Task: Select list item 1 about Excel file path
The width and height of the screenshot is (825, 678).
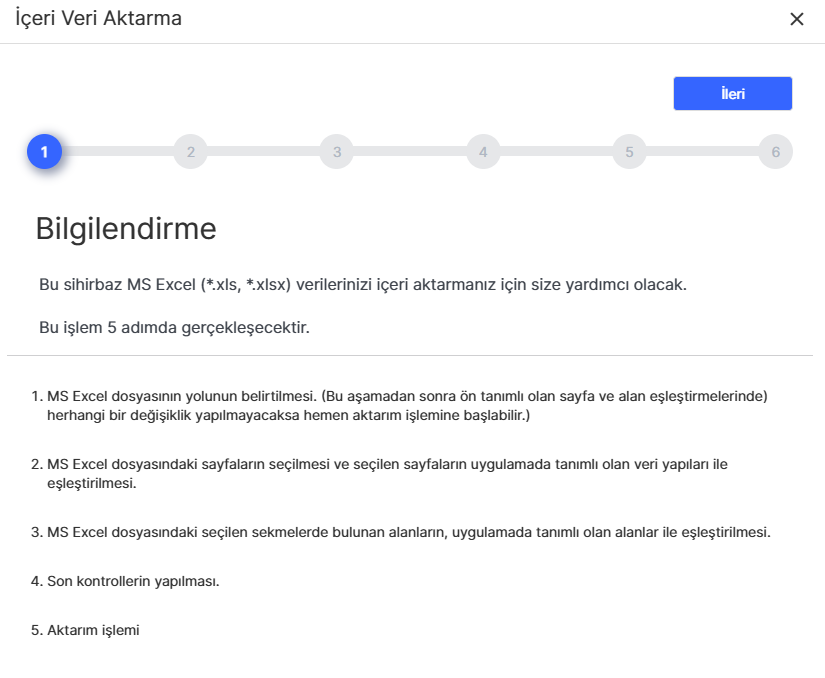Action: [x=400, y=405]
